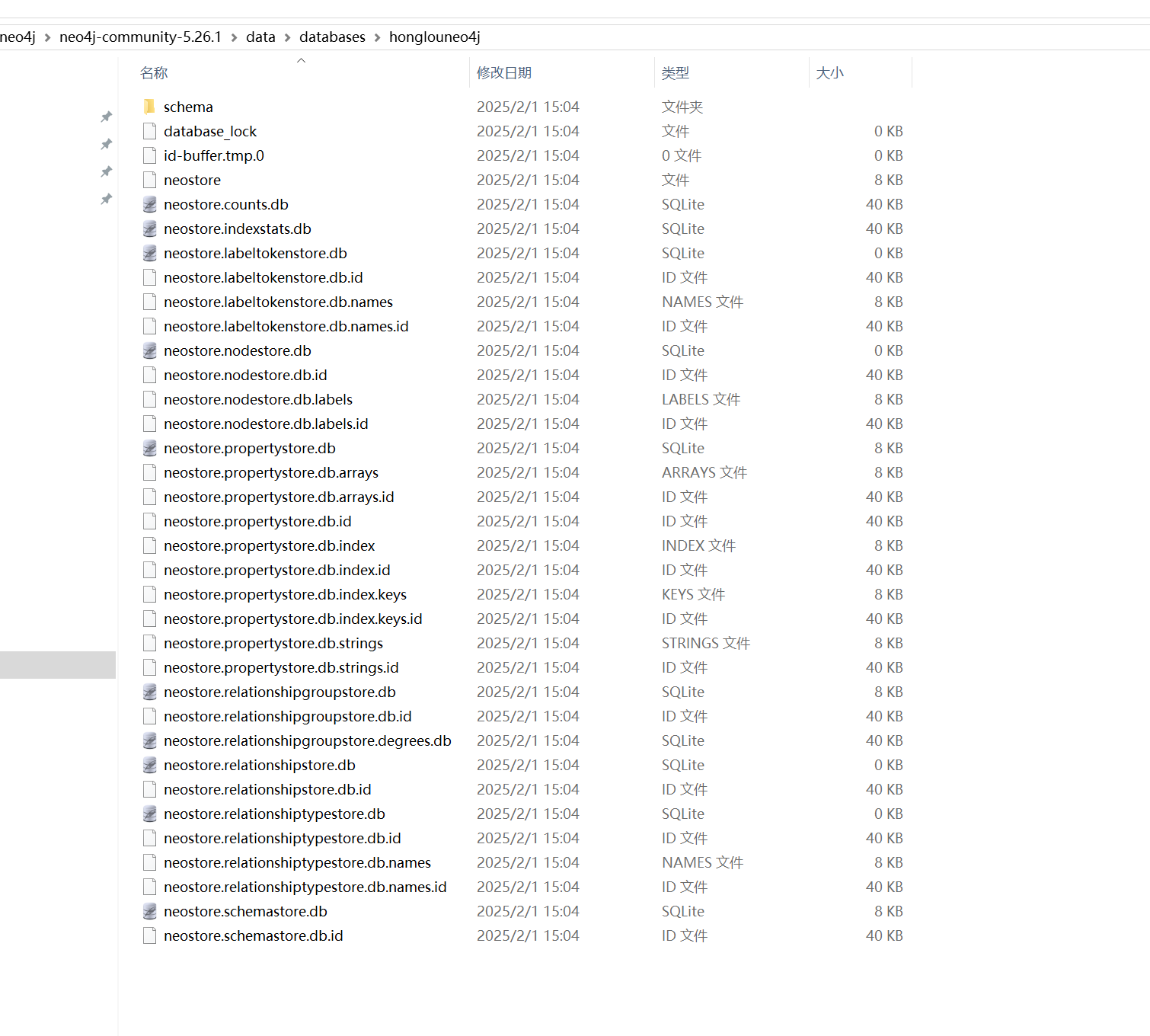Click the second pin icon in sidebar
This screenshot has width=1150, height=1036.
click(107, 144)
